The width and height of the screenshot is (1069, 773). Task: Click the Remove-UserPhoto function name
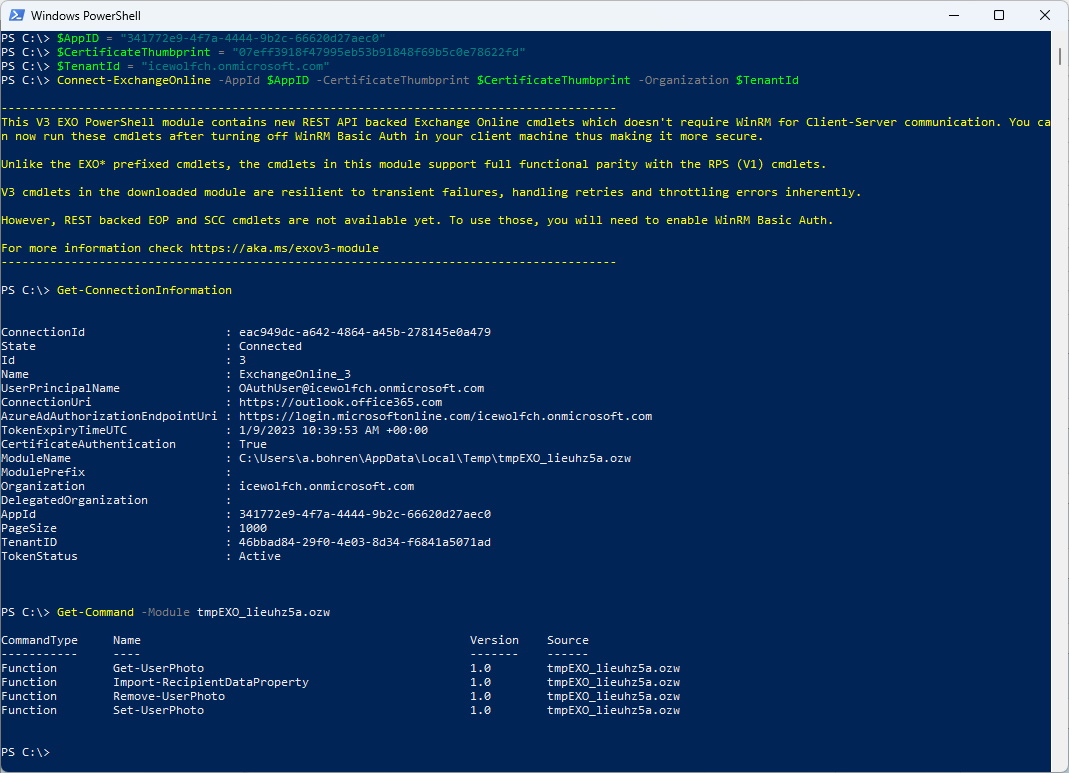[169, 696]
